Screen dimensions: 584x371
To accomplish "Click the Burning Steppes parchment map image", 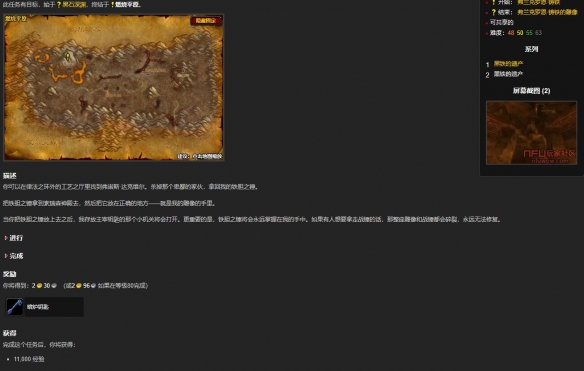I will click(x=114, y=88).
